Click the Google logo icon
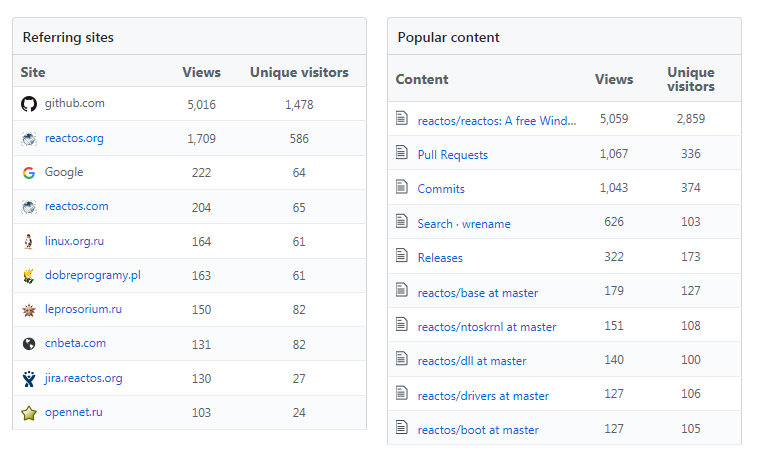 click(x=29, y=173)
